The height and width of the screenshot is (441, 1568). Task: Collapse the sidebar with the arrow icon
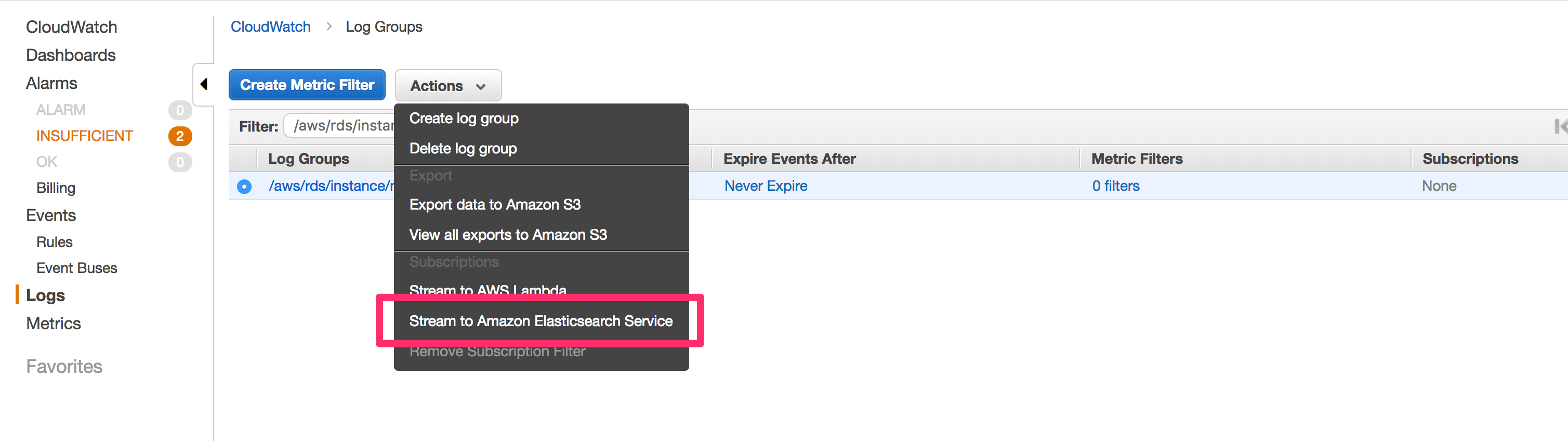pos(204,84)
